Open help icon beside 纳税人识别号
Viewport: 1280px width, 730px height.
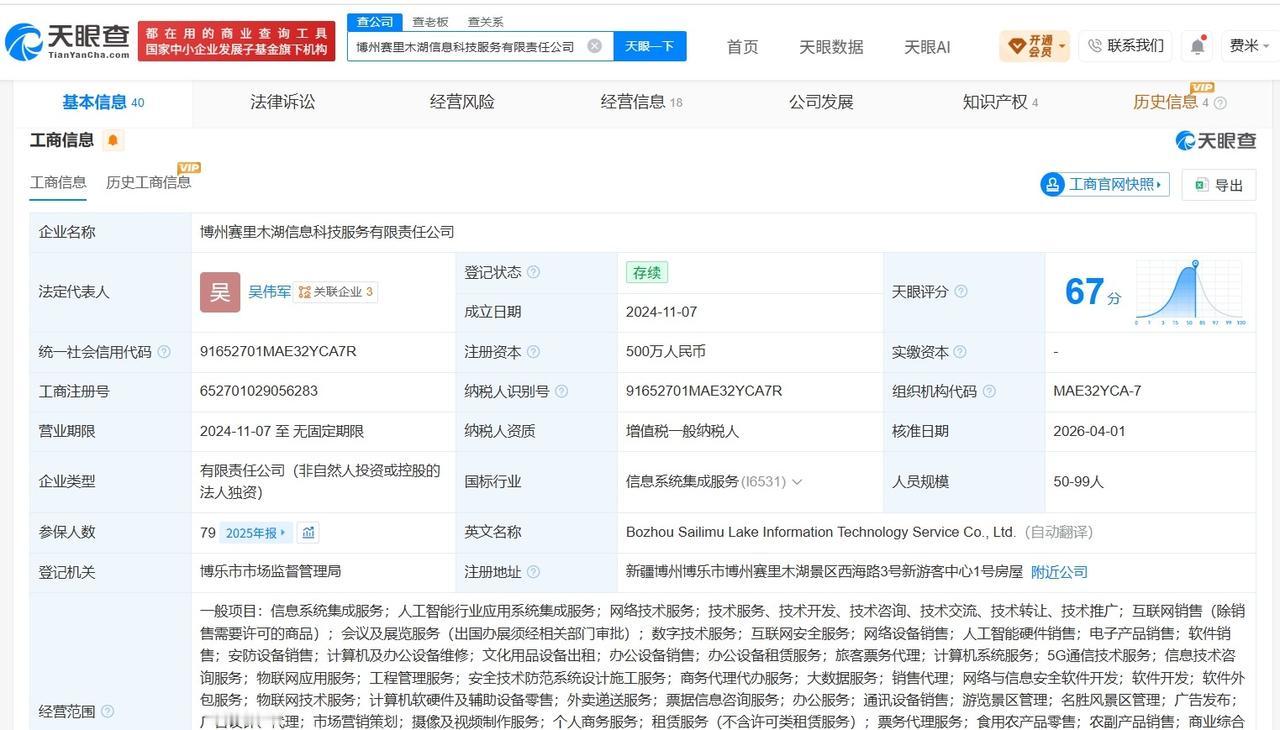pos(561,392)
